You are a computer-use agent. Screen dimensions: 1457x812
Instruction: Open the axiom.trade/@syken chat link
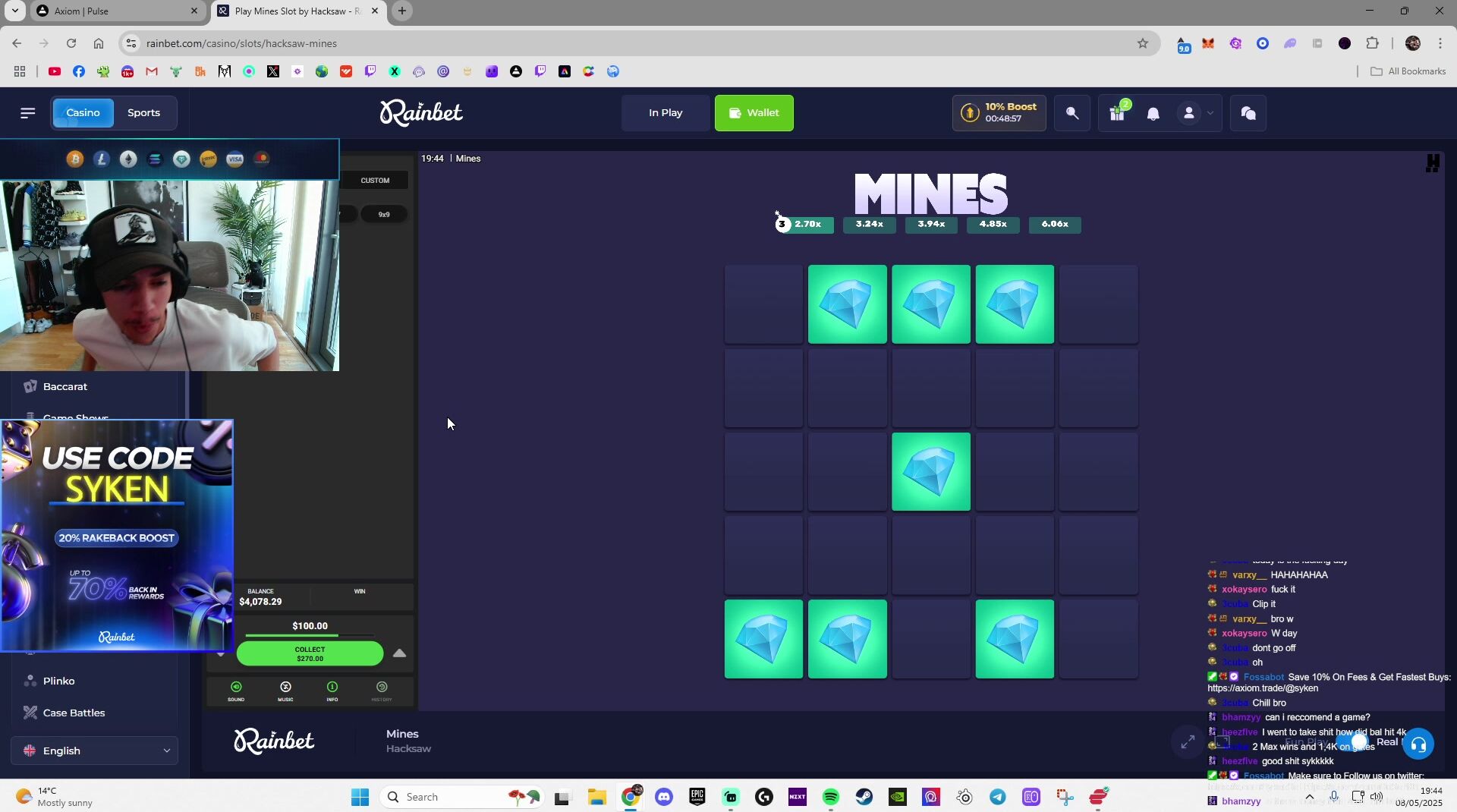[1263, 689]
